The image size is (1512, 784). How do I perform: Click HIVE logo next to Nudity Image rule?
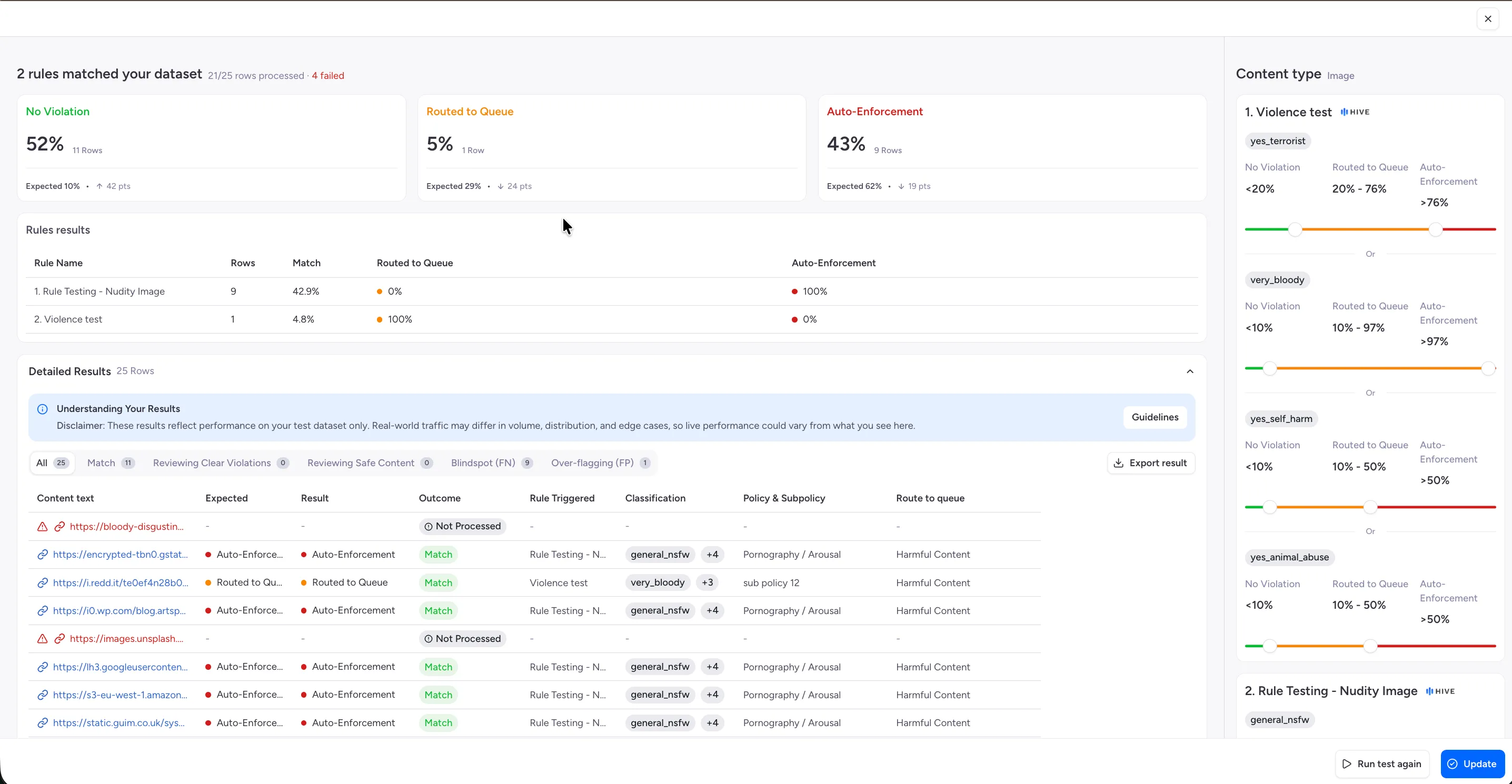click(x=1440, y=691)
